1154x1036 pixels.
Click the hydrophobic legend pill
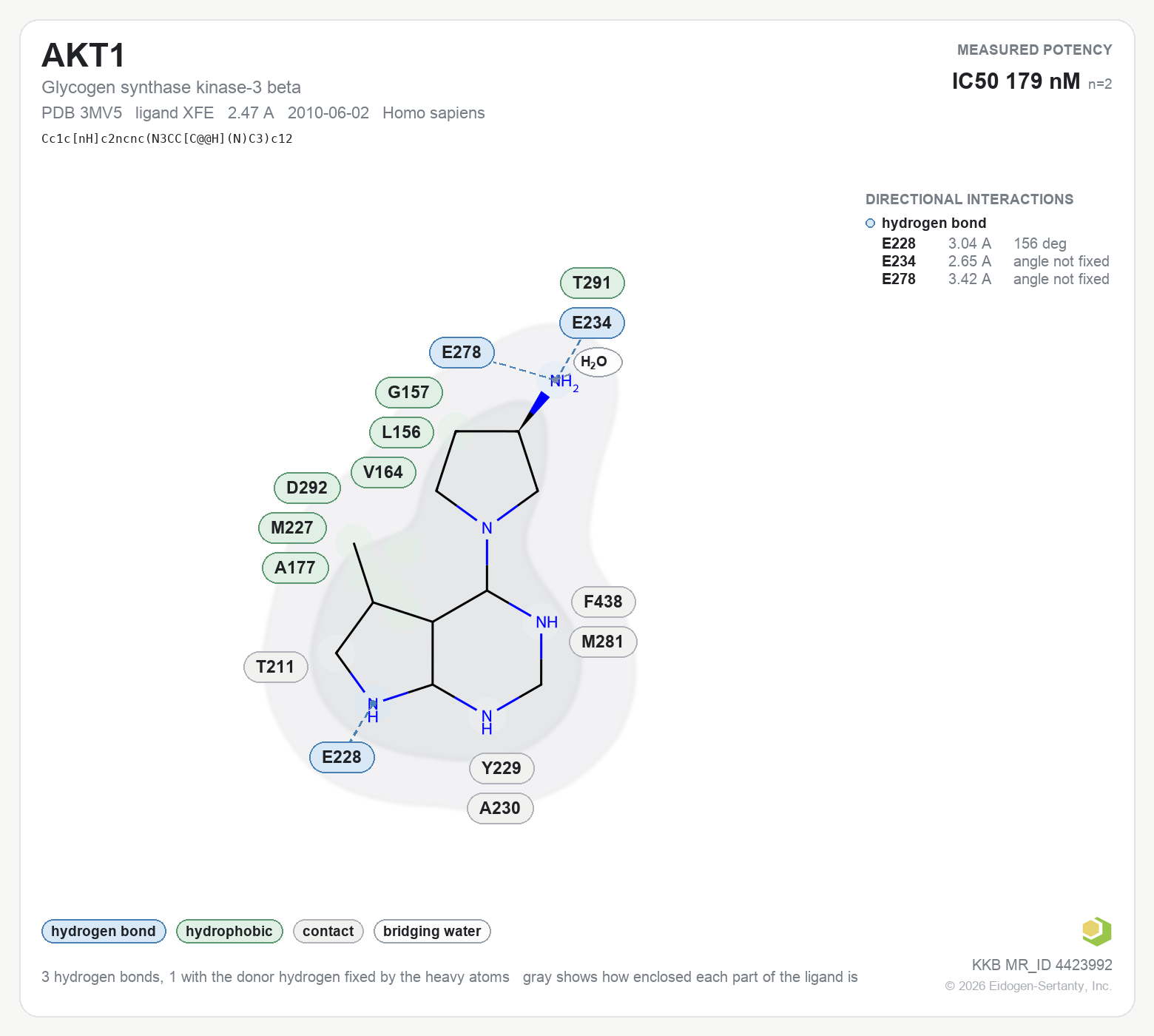[229, 931]
